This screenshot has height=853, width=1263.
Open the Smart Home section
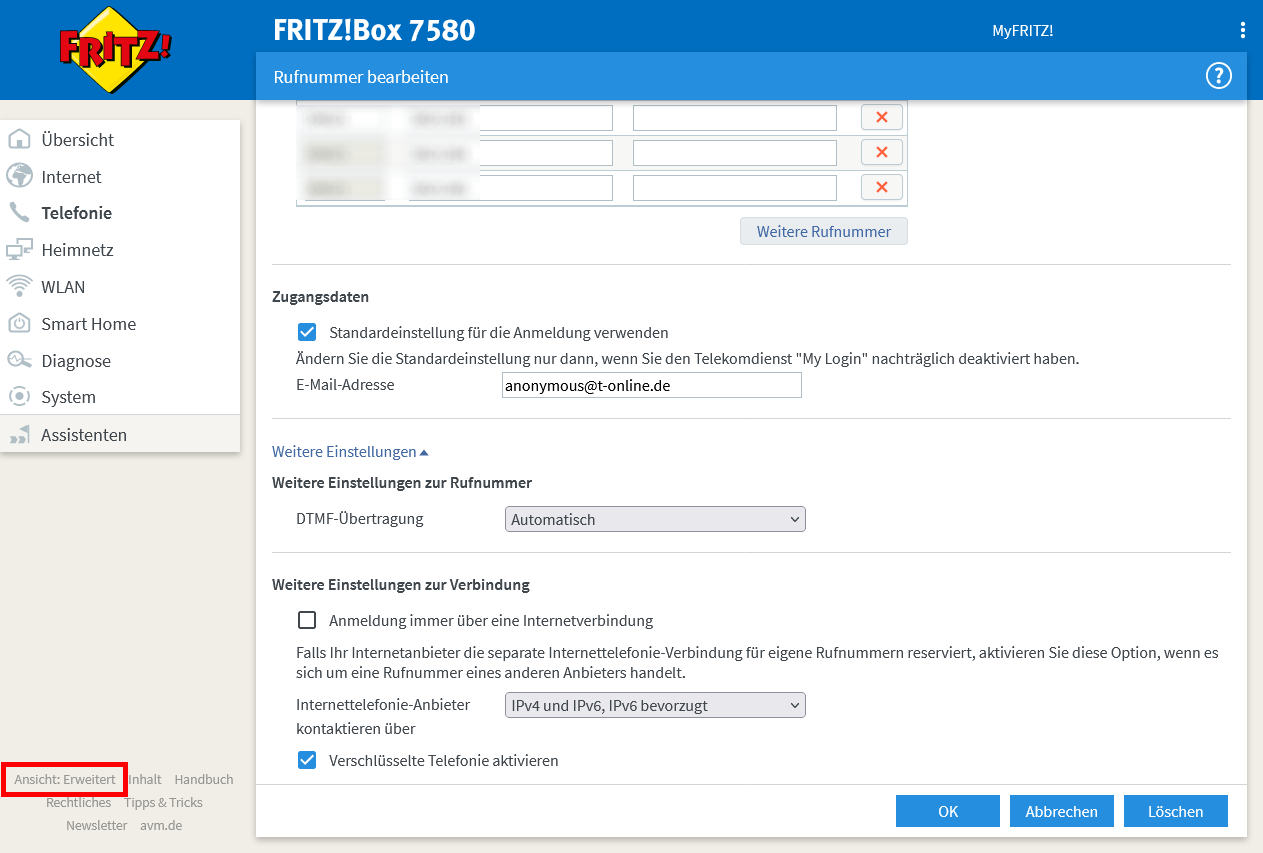click(89, 323)
